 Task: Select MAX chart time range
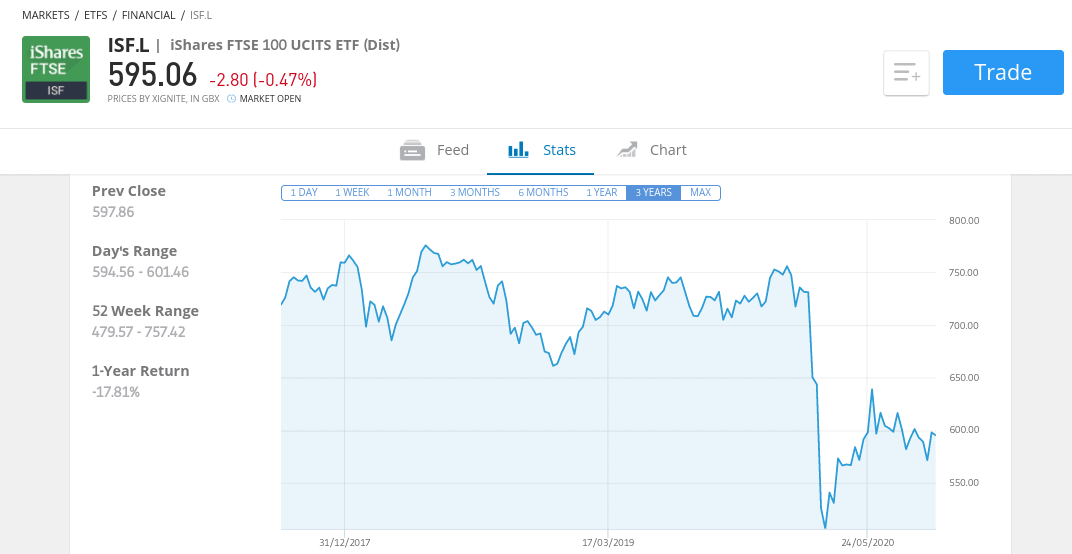[700, 192]
